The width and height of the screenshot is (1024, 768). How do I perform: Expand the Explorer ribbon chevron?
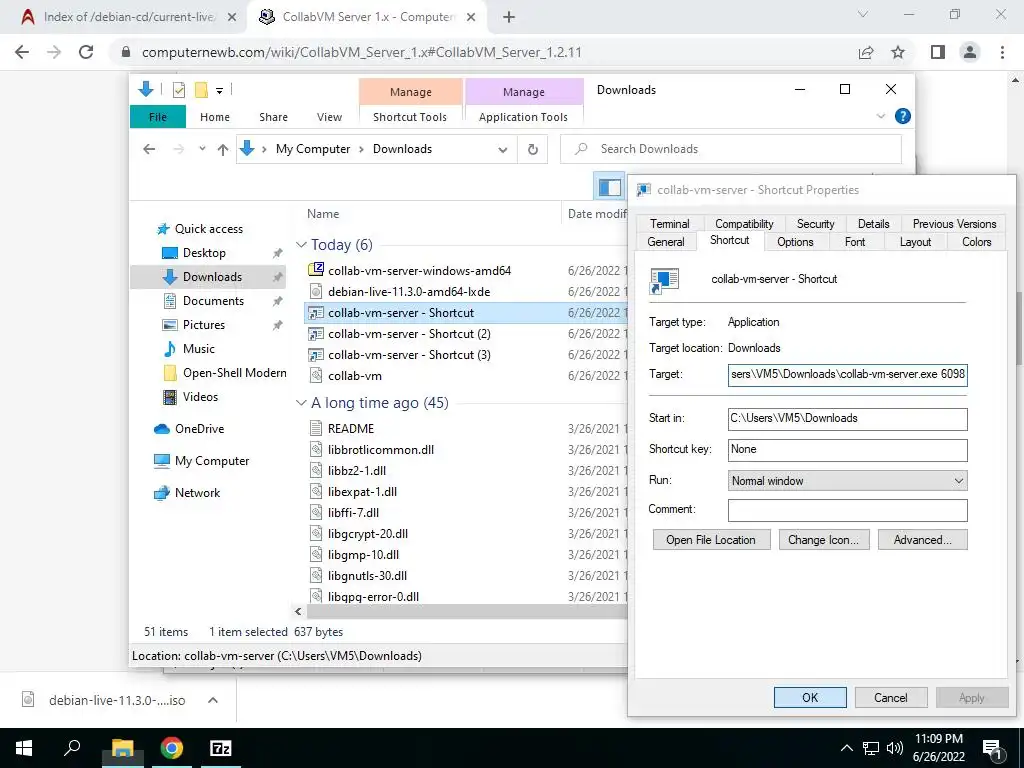pos(880,116)
